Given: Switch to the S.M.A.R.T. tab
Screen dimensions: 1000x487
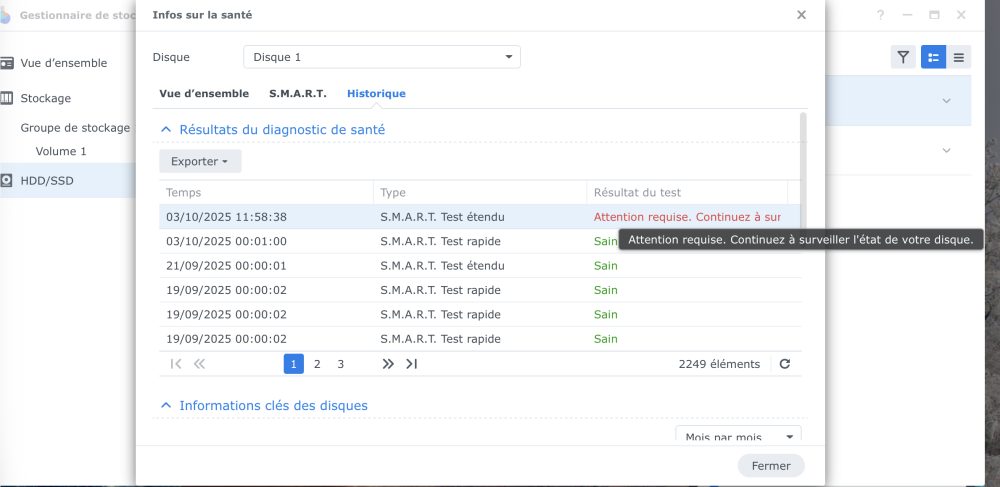Looking at the screenshot, I should pos(297,93).
